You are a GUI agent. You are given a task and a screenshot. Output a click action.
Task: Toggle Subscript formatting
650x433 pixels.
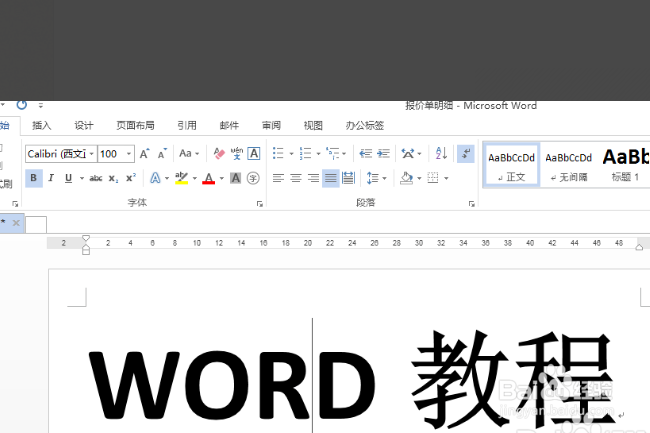(113, 179)
